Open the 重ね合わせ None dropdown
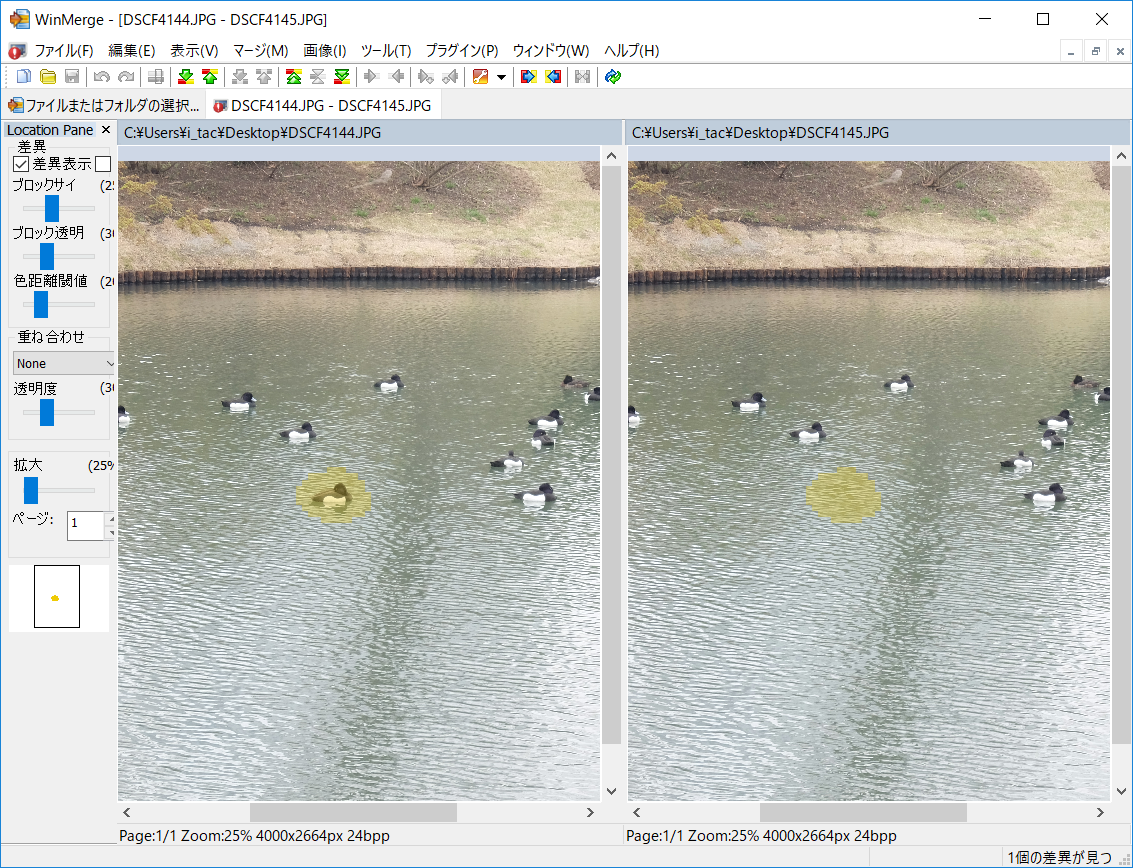The image size is (1133, 868). tap(64, 363)
